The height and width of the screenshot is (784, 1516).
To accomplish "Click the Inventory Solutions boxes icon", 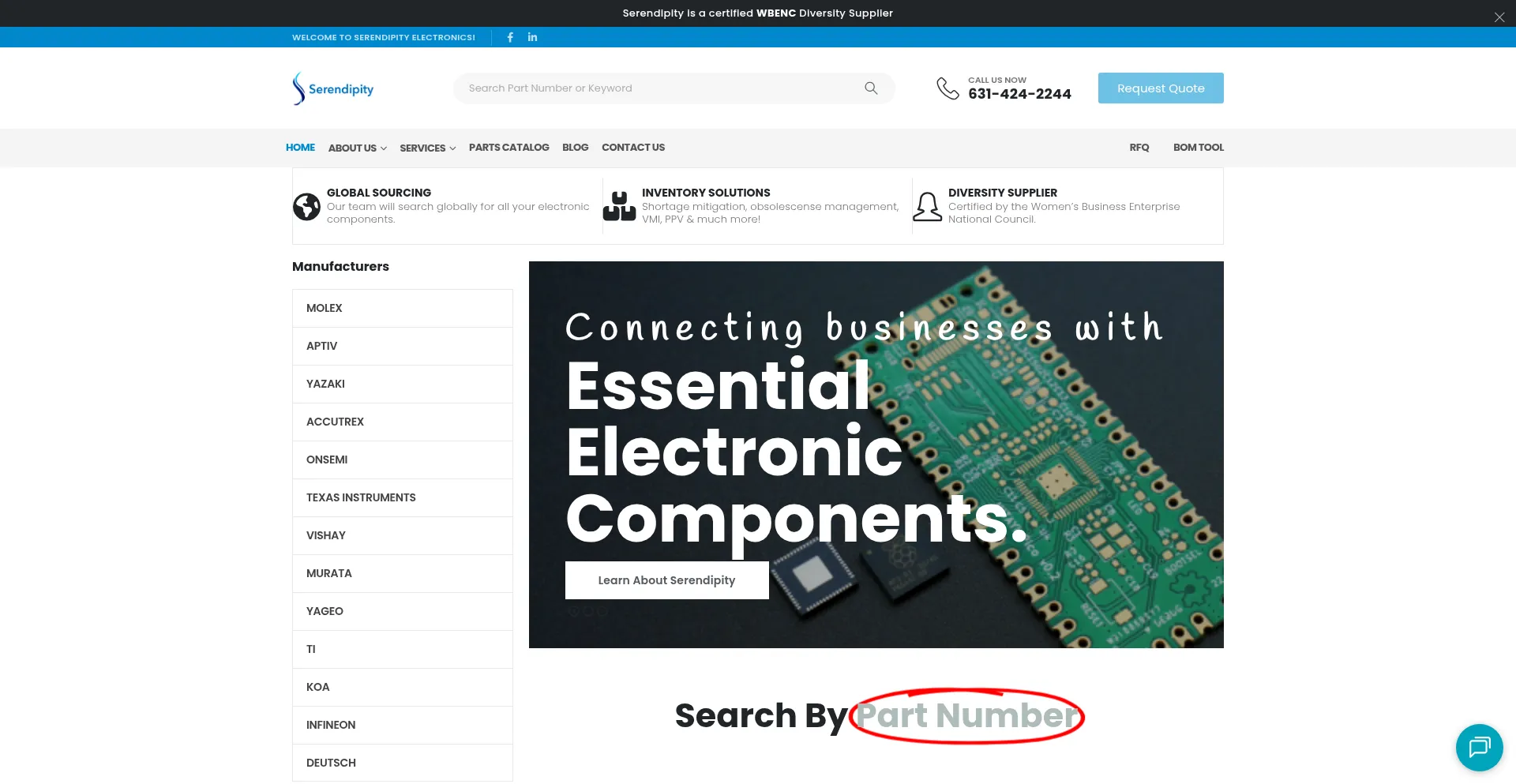I will (x=619, y=207).
